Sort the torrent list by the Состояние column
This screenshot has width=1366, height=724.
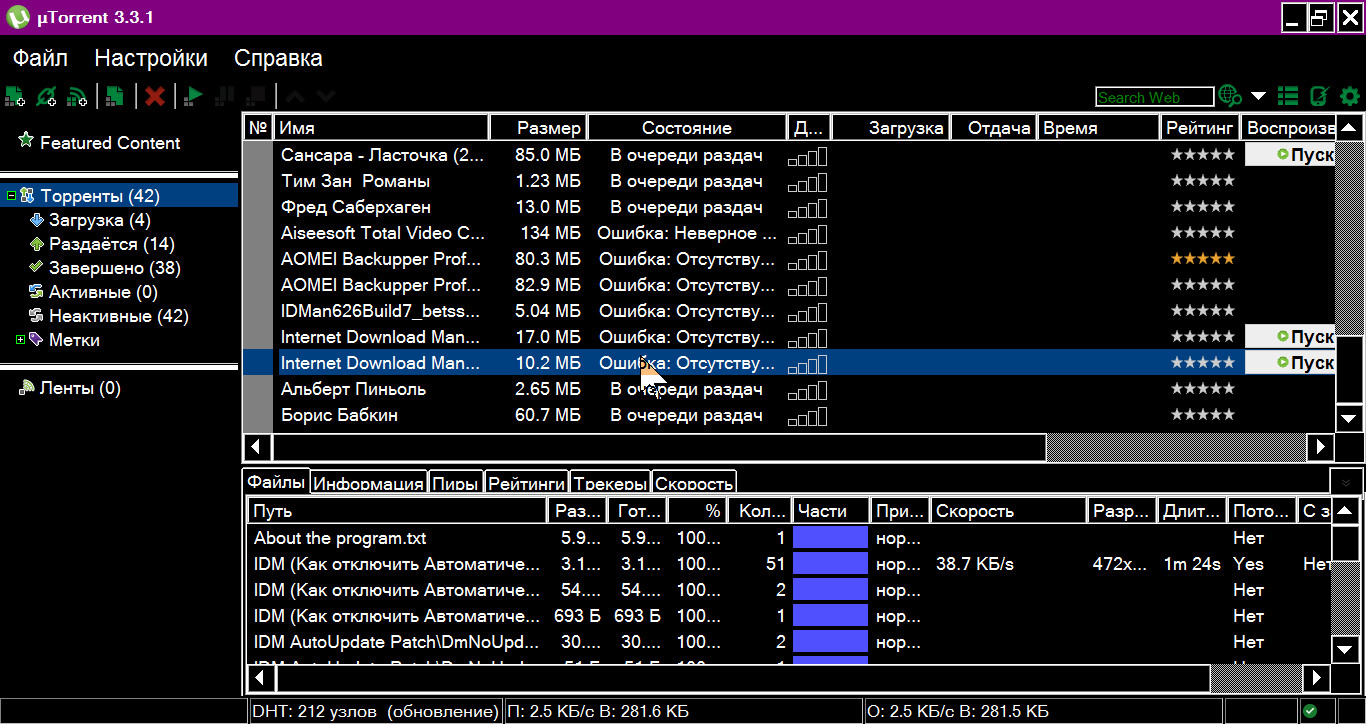click(687, 128)
